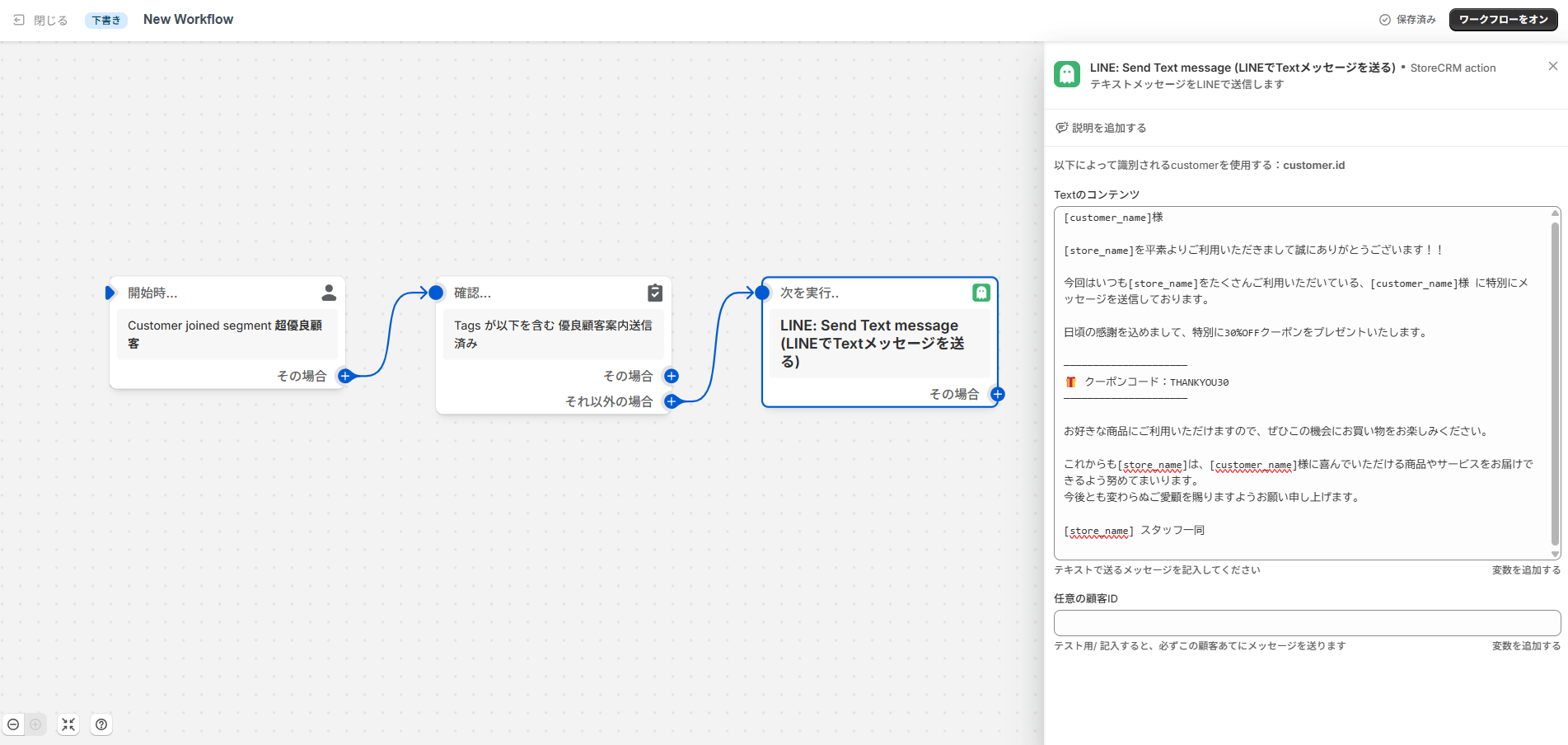
Task: Click the speech bubble icon beside 説明を追加する
Action: tap(1061, 128)
